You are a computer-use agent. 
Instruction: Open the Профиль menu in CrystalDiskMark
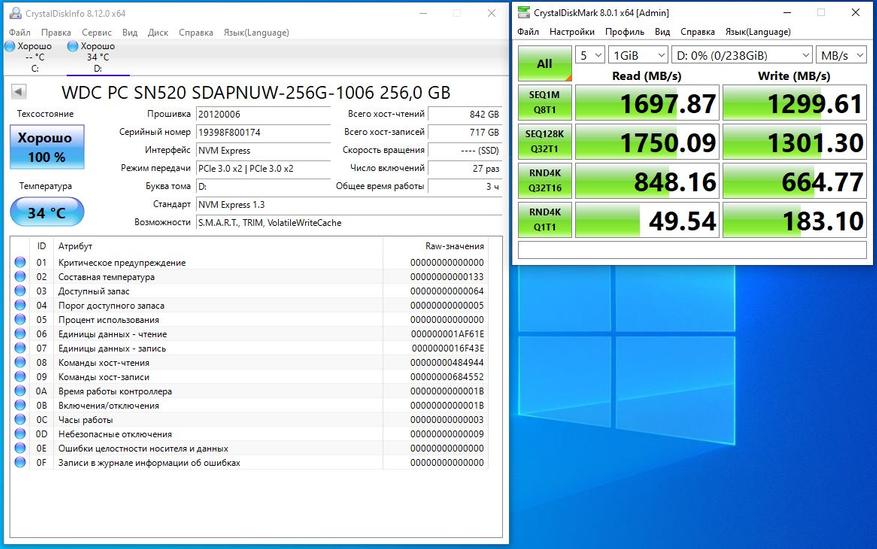click(623, 32)
